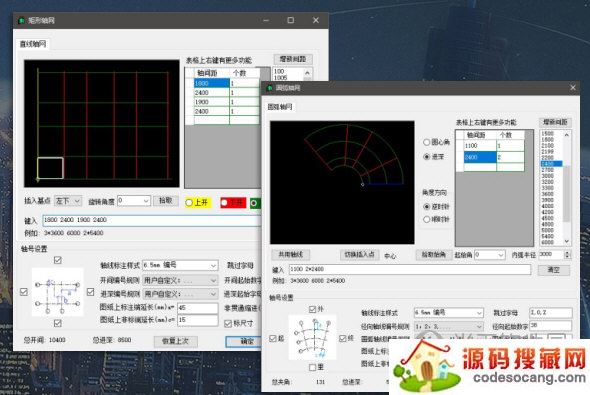590x395 pixels.
Task: Click the 恢复上次 button
Action: pos(176,341)
